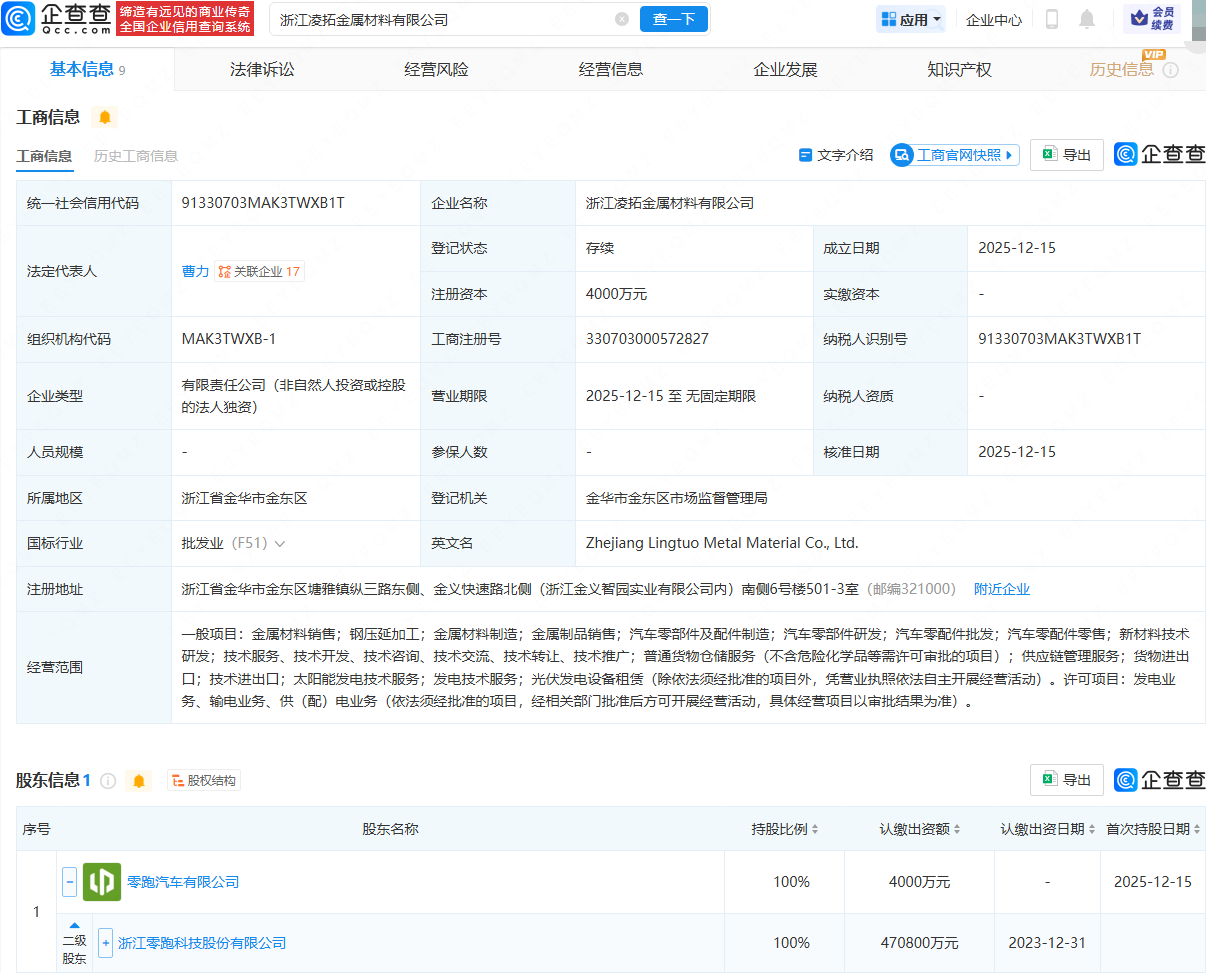The width and height of the screenshot is (1206, 973).
Task: Click the 查一下 search button
Action: click(673, 19)
